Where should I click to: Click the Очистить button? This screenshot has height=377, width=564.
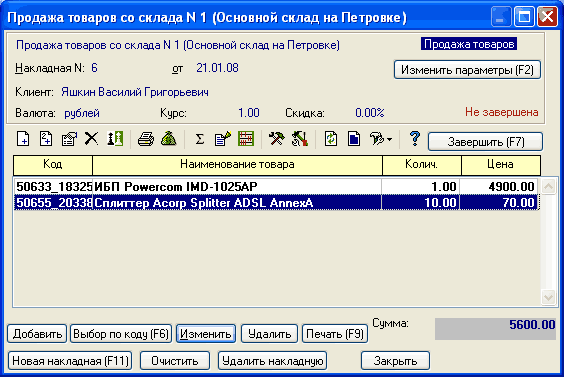[175, 361]
